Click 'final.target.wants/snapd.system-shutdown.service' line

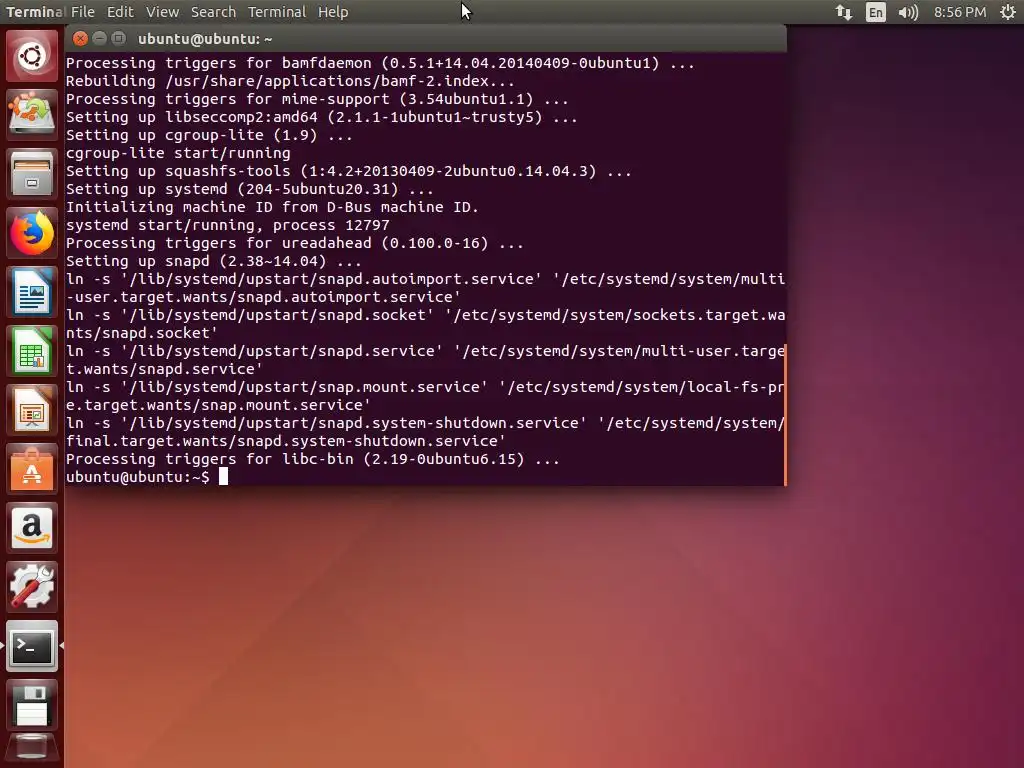tap(286, 441)
